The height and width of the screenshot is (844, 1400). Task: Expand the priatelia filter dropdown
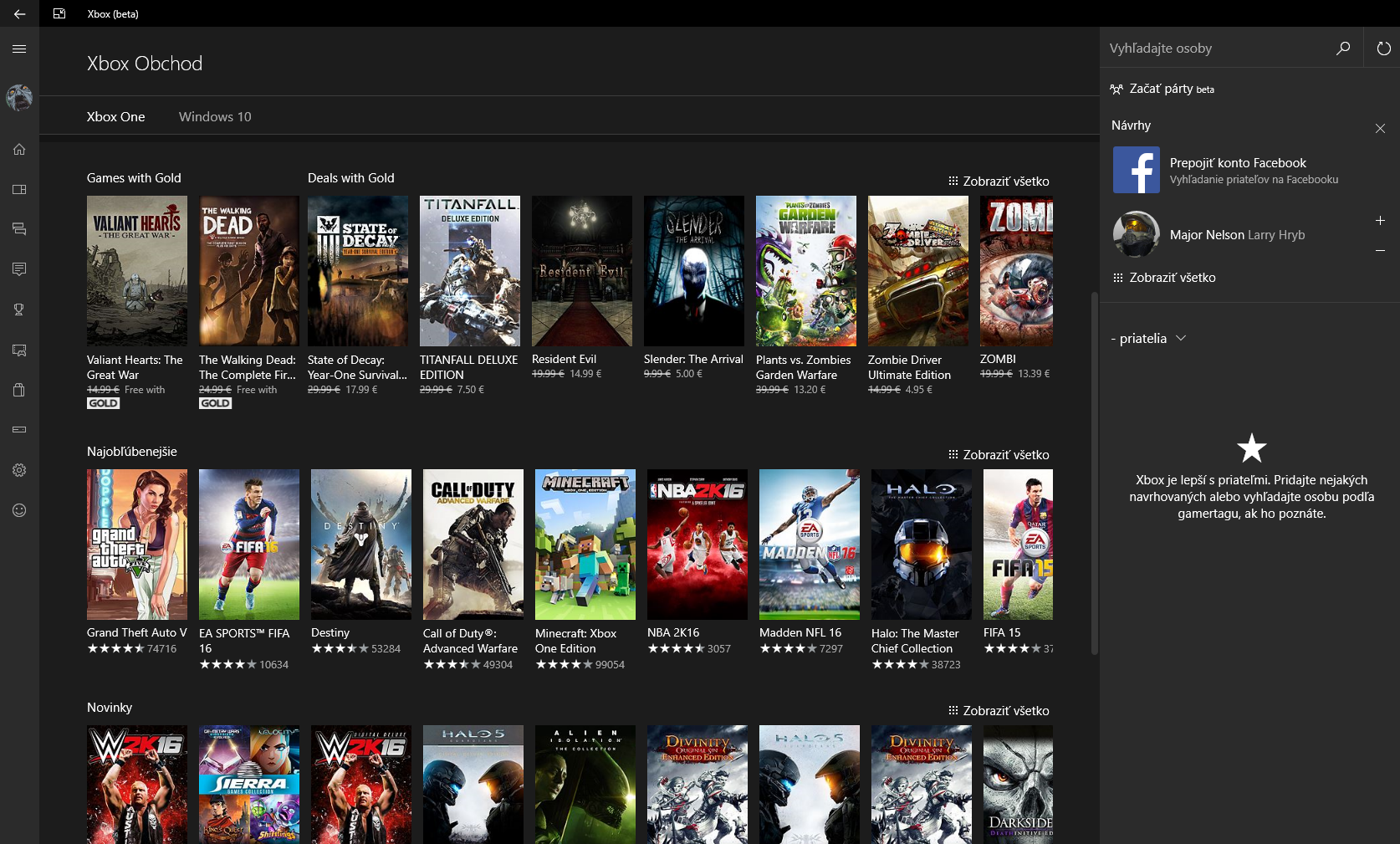point(1148,338)
